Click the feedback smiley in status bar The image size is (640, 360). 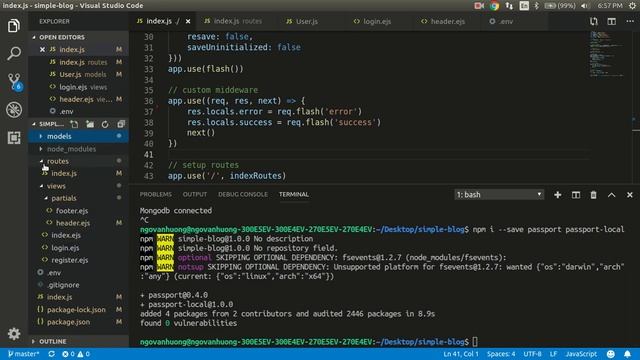coord(611,354)
